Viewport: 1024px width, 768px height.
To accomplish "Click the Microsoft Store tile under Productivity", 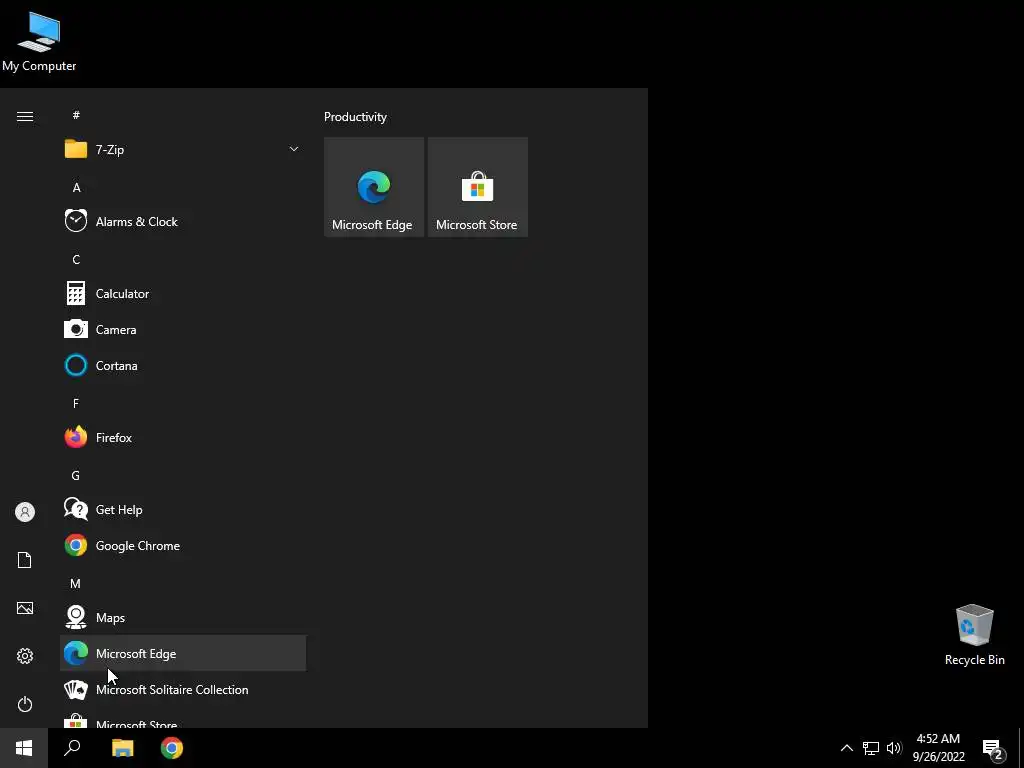I will pos(477,187).
